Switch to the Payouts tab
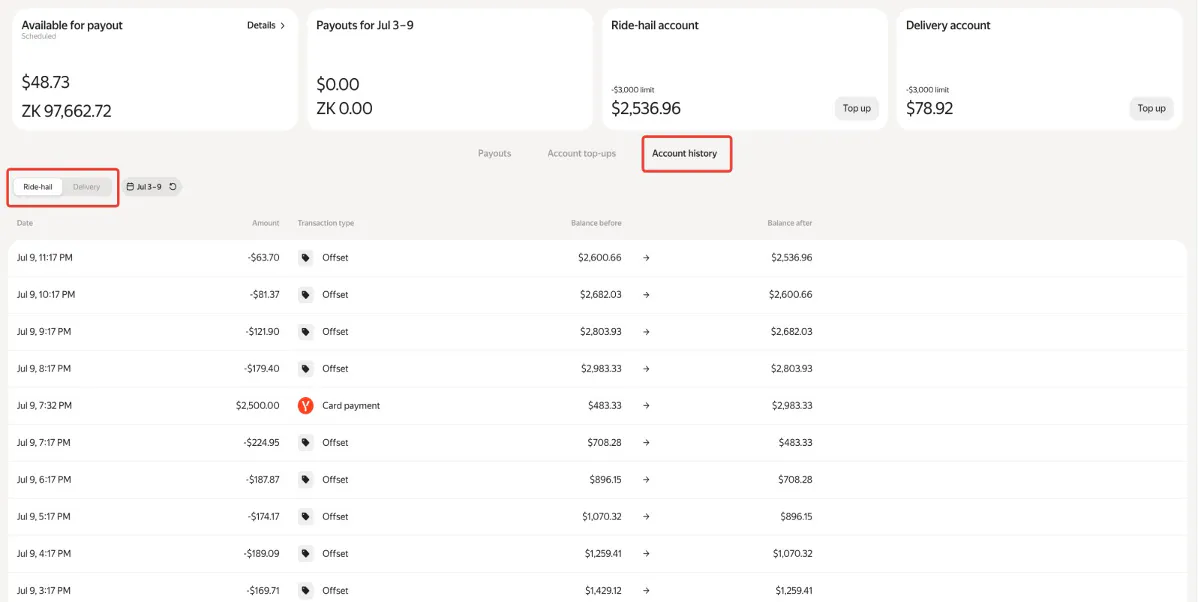 point(495,154)
